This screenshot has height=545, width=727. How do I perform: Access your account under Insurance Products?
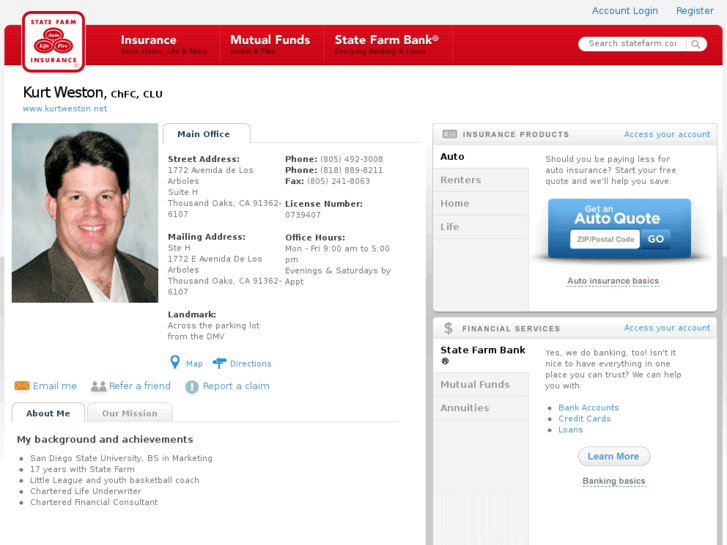click(667, 134)
